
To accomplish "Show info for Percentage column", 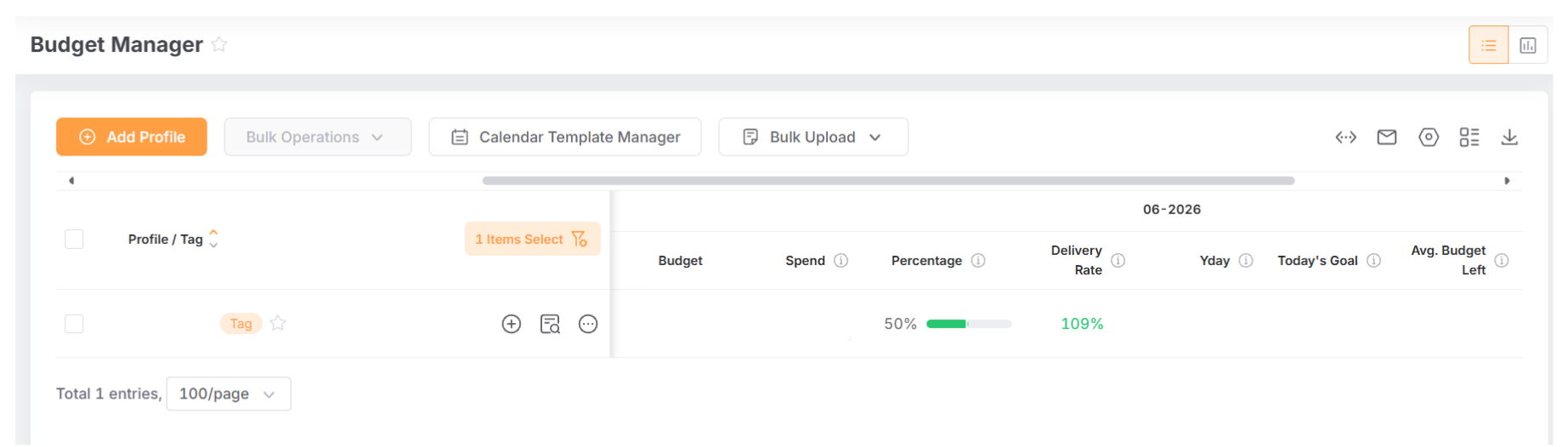I will 978,261.
